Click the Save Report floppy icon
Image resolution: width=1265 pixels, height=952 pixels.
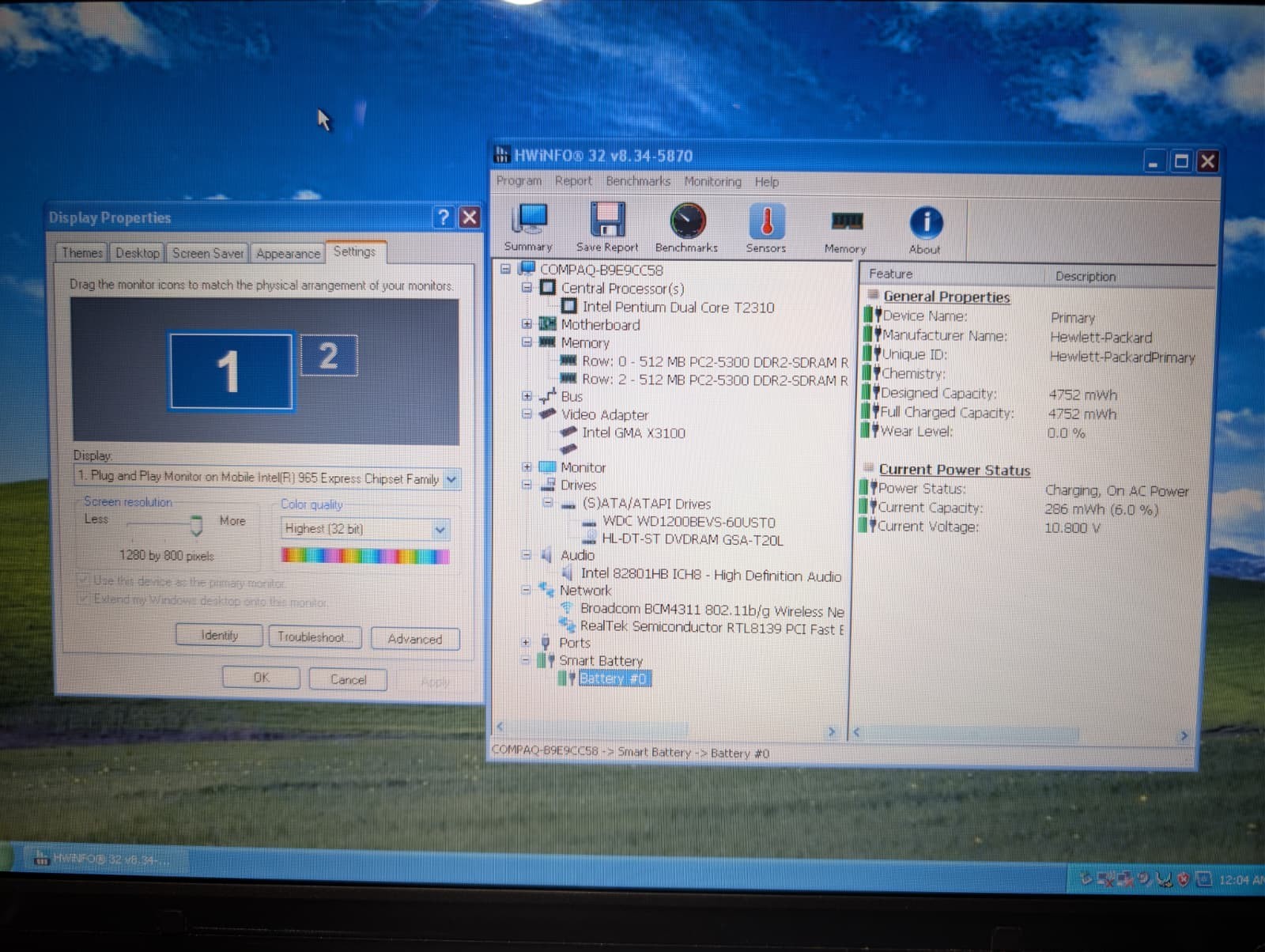607,226
